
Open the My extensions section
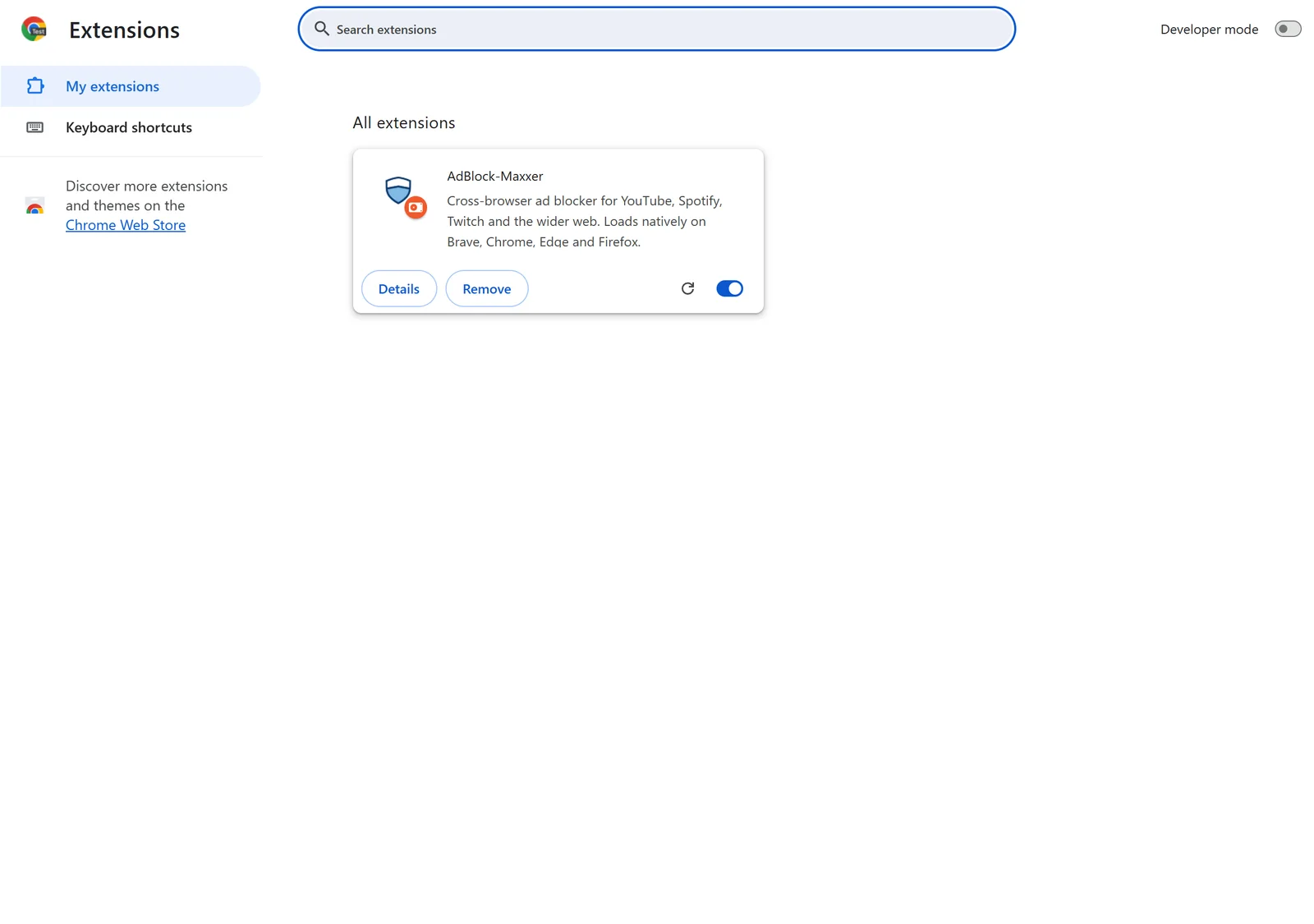coord(131,86)
